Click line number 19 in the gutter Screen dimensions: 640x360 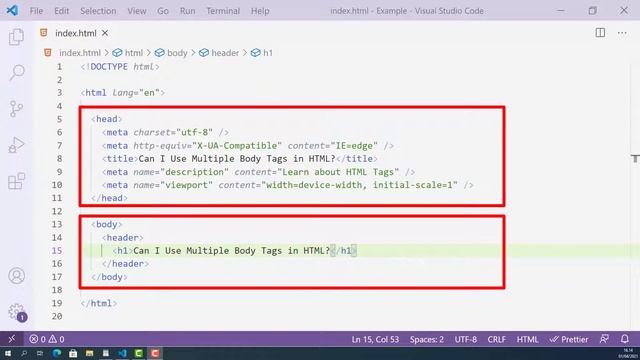[57, 303]
